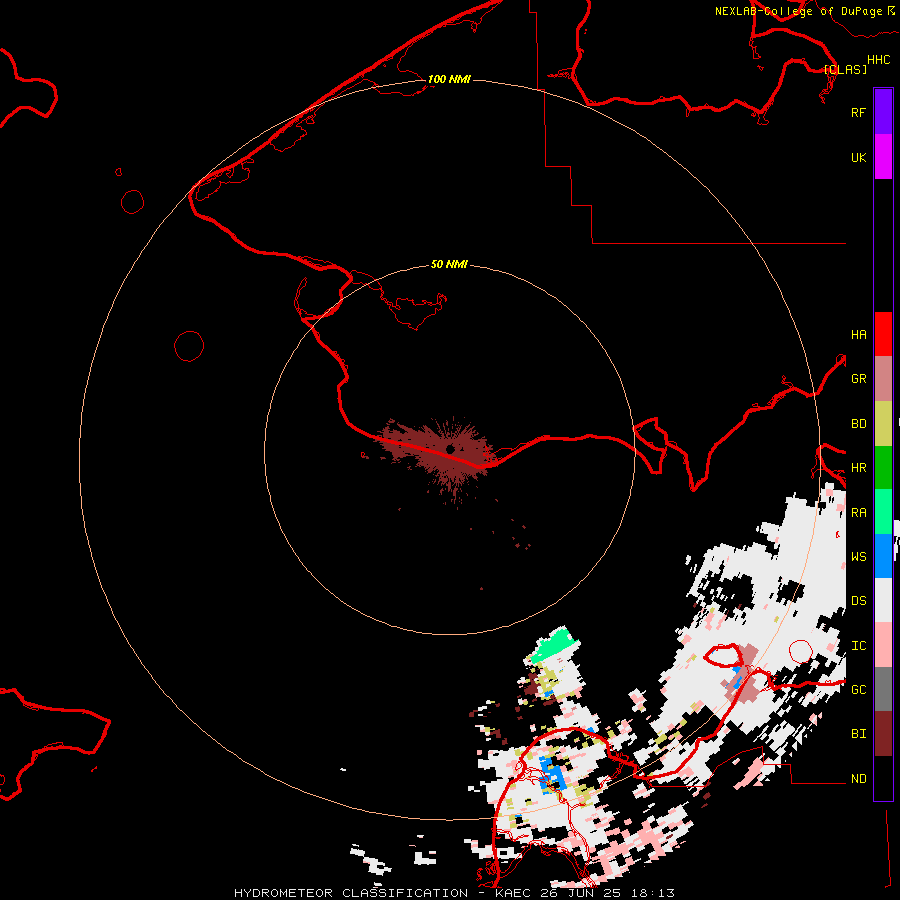900x900 pixels.
Task: Click the GC legend label
Action: [858, 690]
